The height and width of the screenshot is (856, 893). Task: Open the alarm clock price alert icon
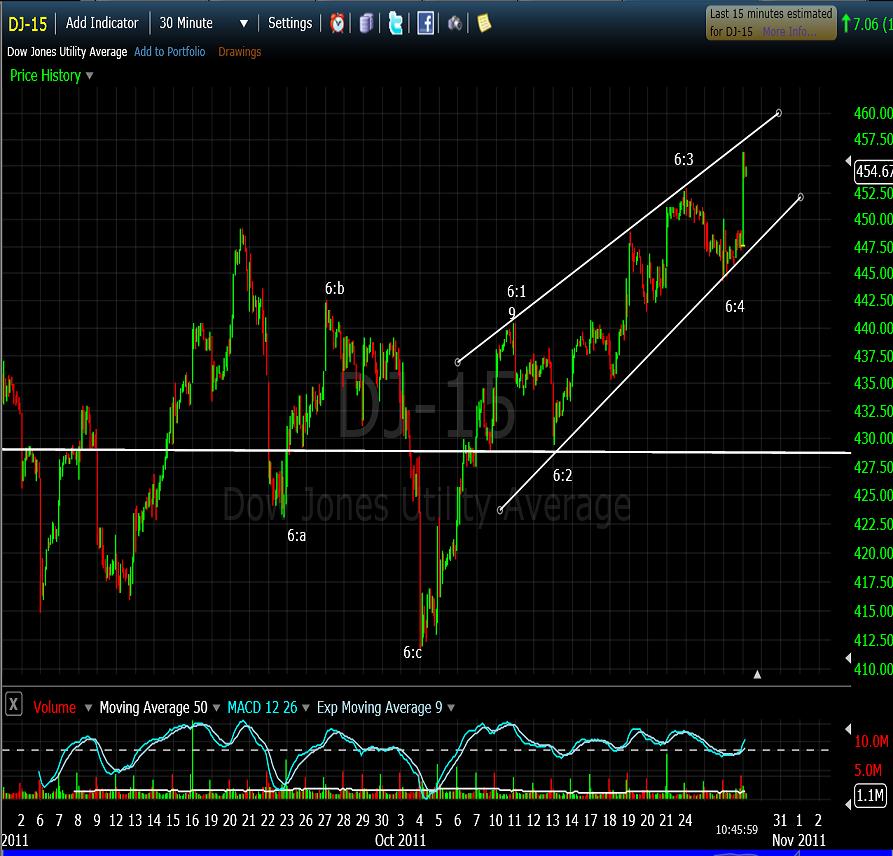337,23
